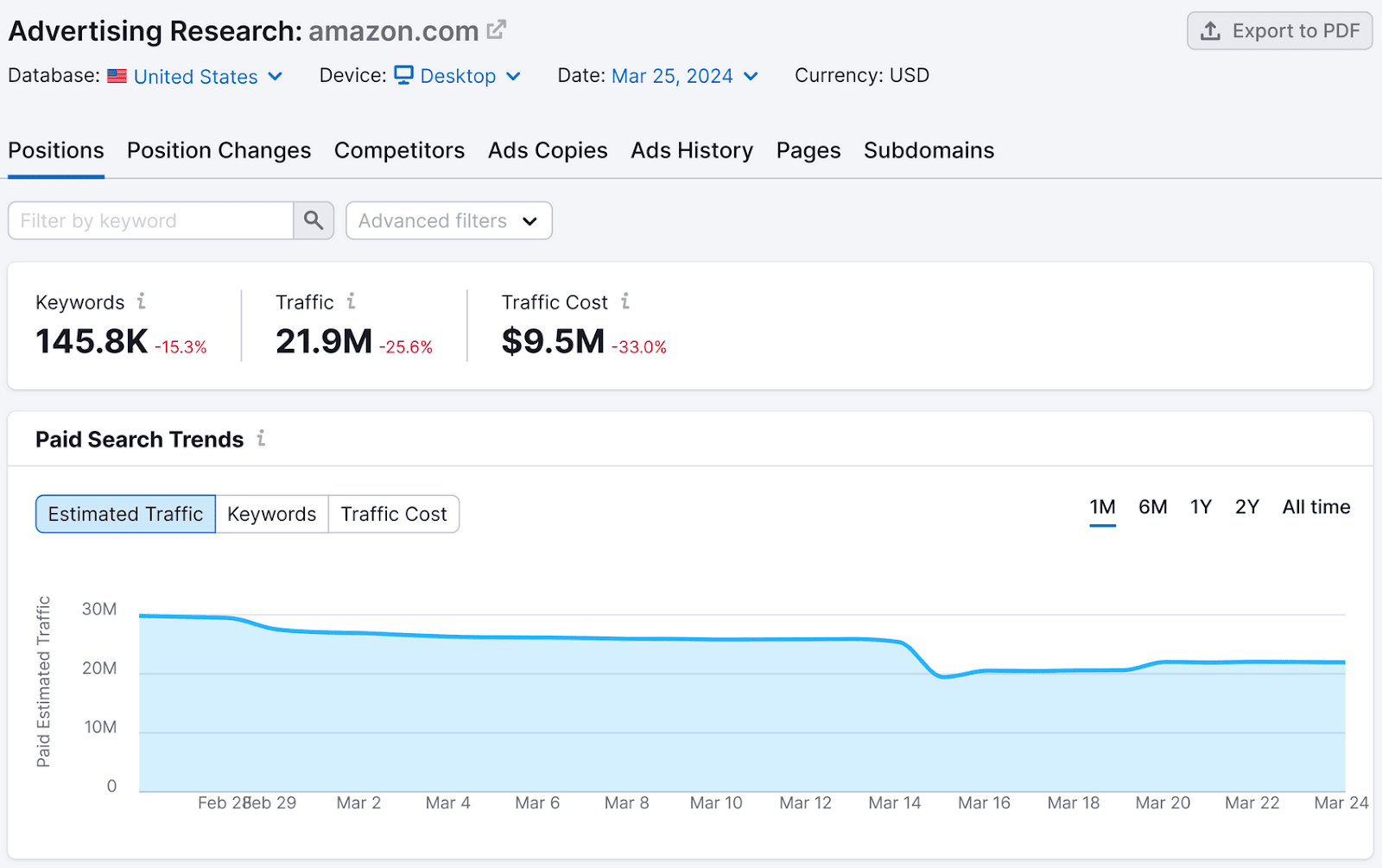
Task: Select the Estimated Traffic chart toggle
Action: click(x=124, y=513)
